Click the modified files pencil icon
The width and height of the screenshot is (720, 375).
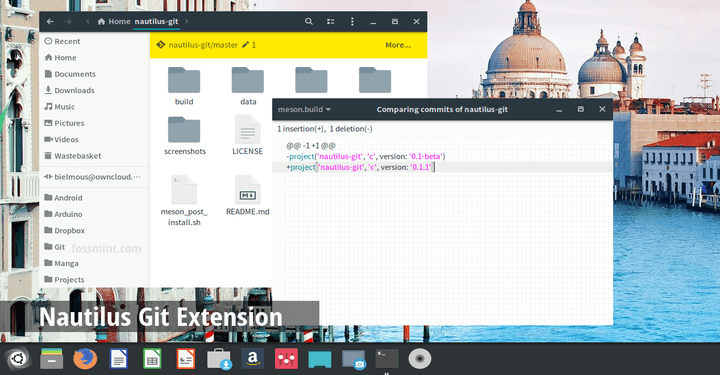tap(245, 45)
